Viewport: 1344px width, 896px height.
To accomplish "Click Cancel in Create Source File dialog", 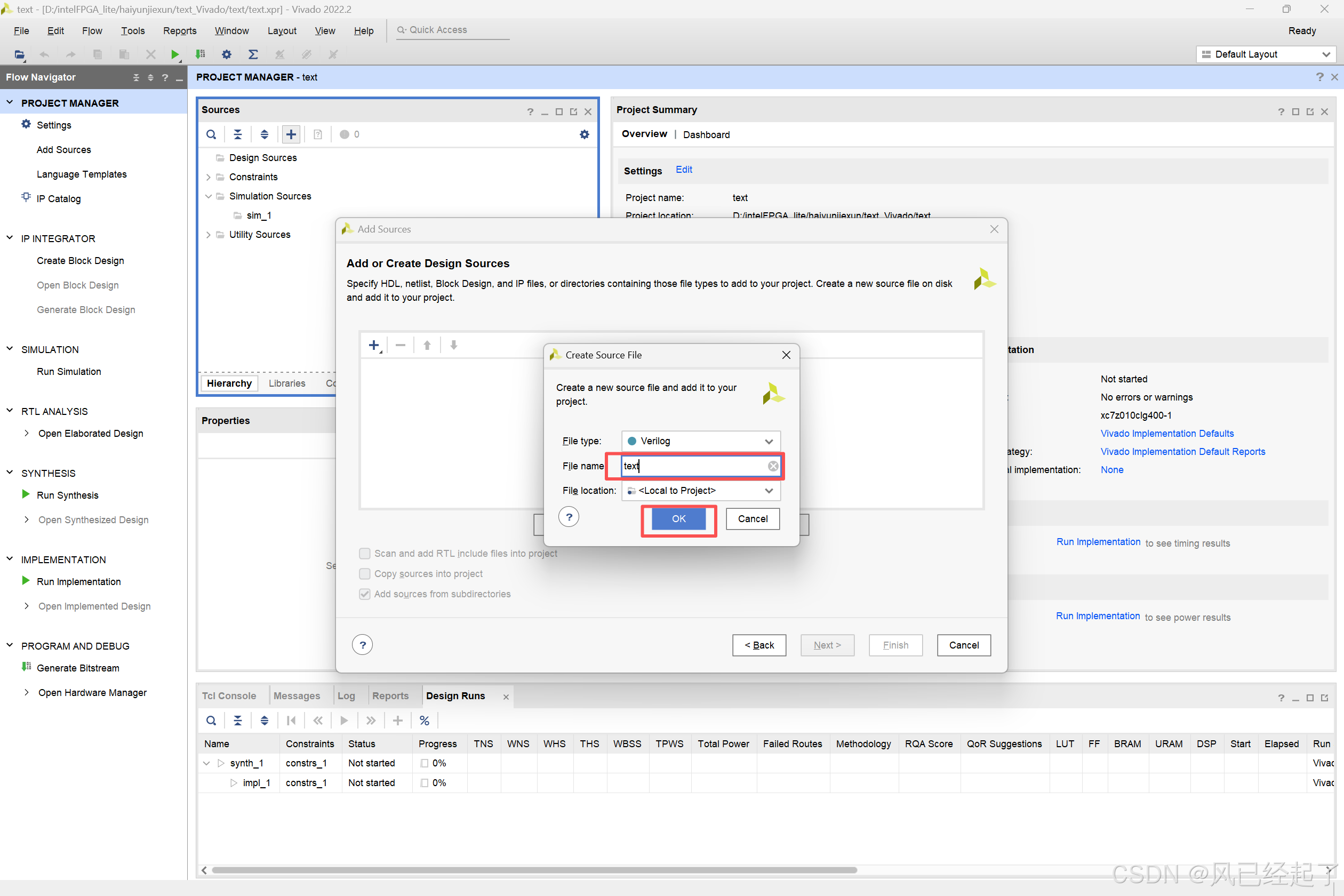I will tap(753, 519).
